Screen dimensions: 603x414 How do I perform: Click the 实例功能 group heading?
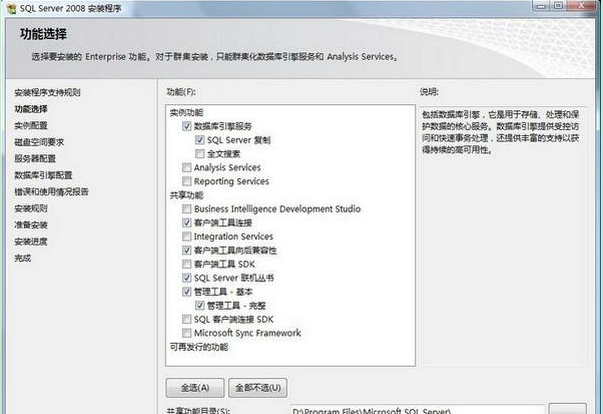coord(186,113)
